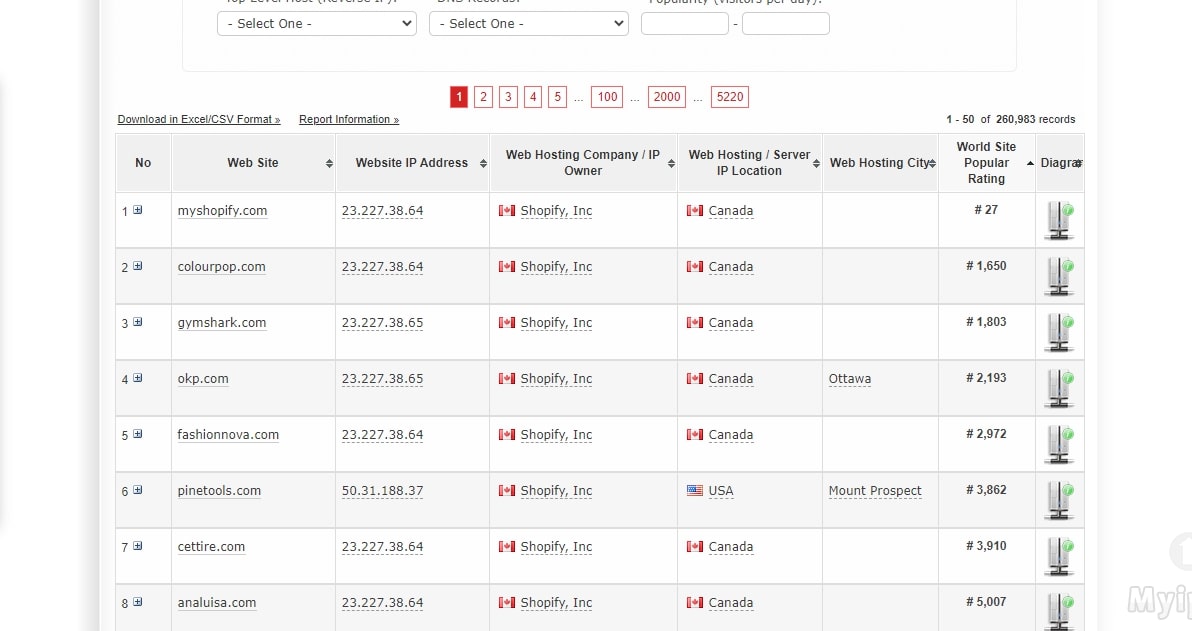Open the Report Information link
This screenshot has width=1192, height=631.
348,120
